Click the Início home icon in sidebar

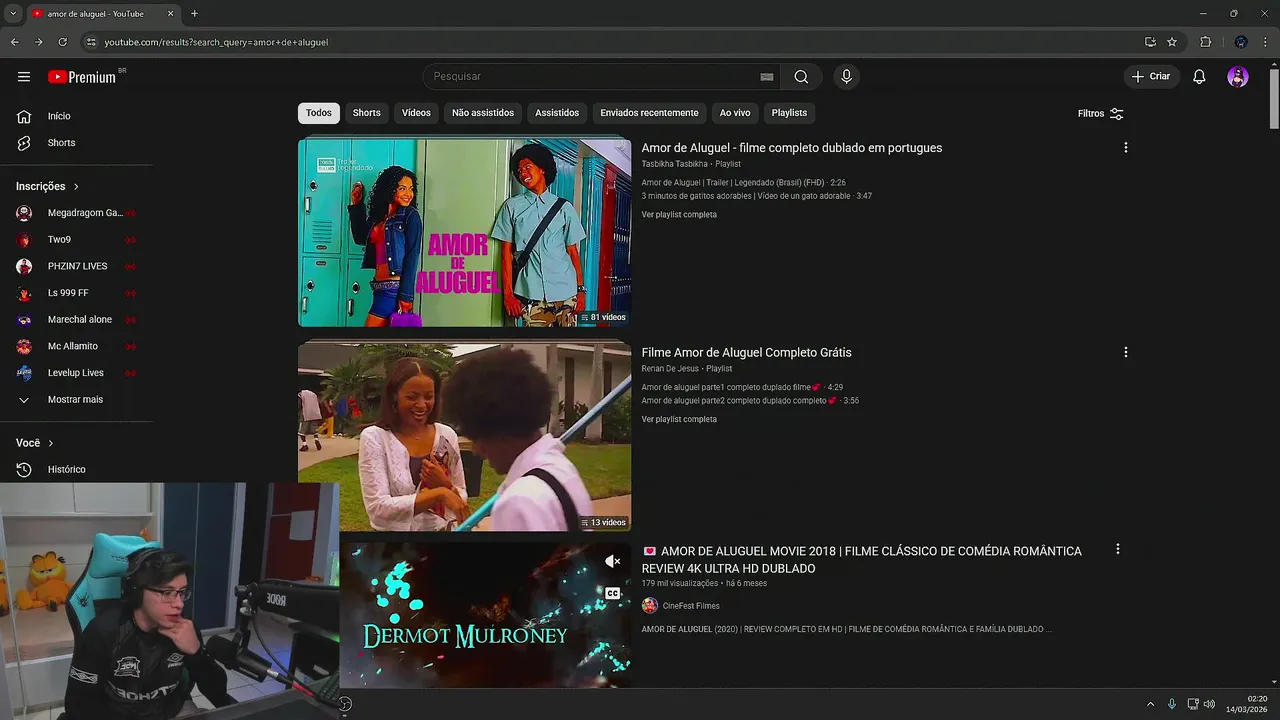click(x=24, y=116)
